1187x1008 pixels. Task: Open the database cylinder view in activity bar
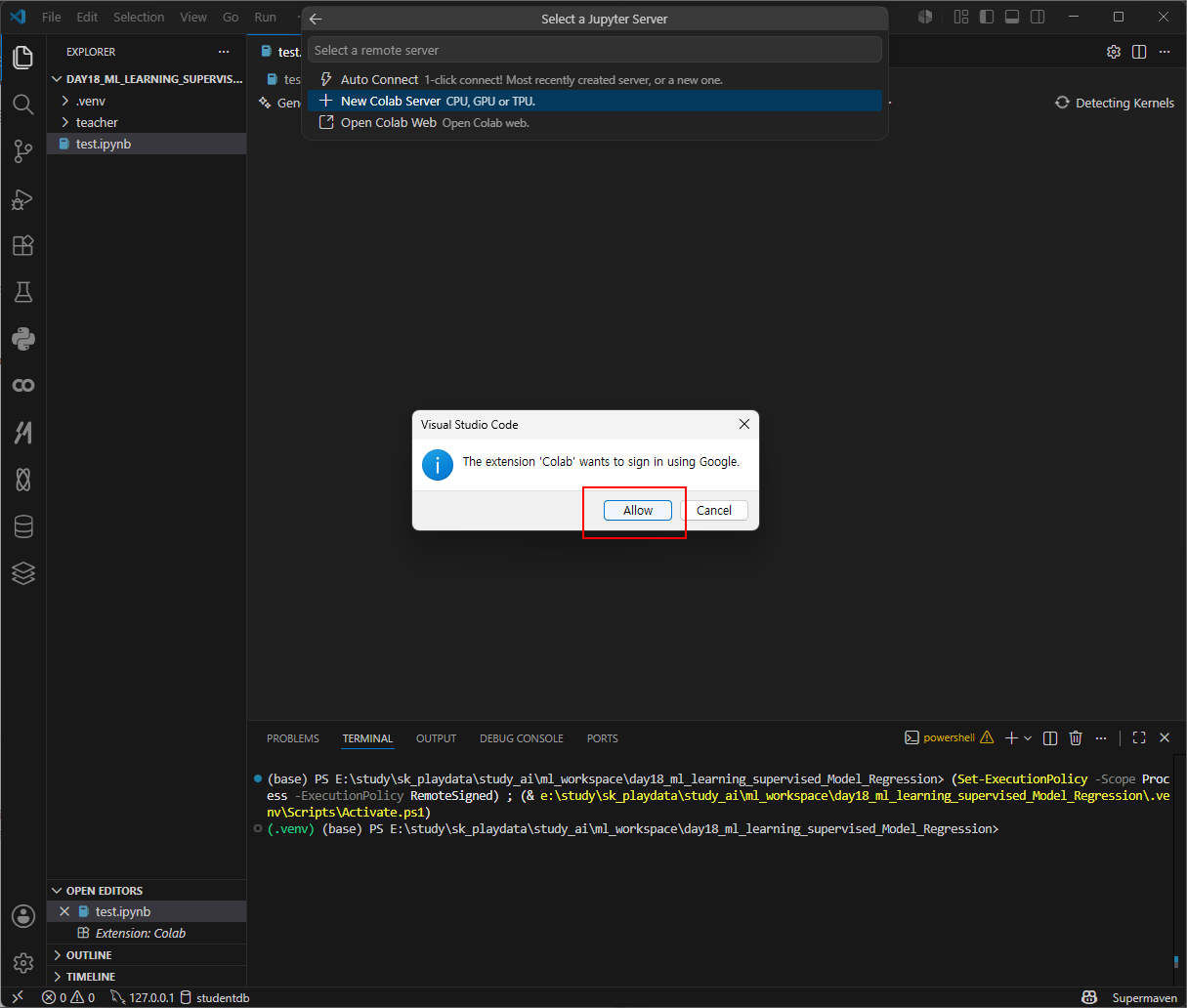tap(23, 526)
